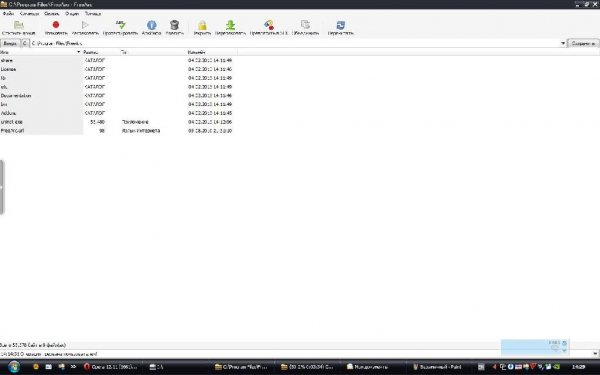Open the Opera task in the taskbar
The image size is (600, 375).
click(110, 367)
